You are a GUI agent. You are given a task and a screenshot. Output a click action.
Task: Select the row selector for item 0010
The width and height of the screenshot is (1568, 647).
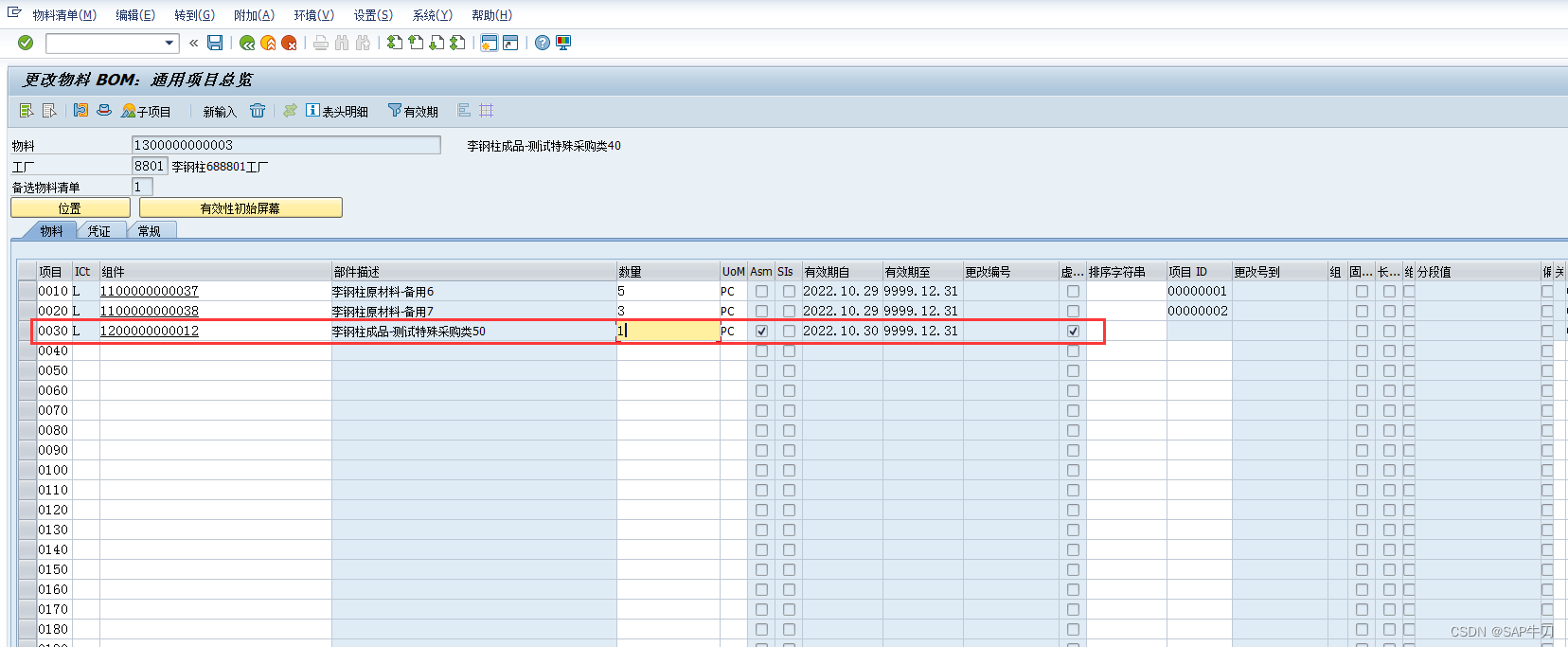tap(27, 292)
